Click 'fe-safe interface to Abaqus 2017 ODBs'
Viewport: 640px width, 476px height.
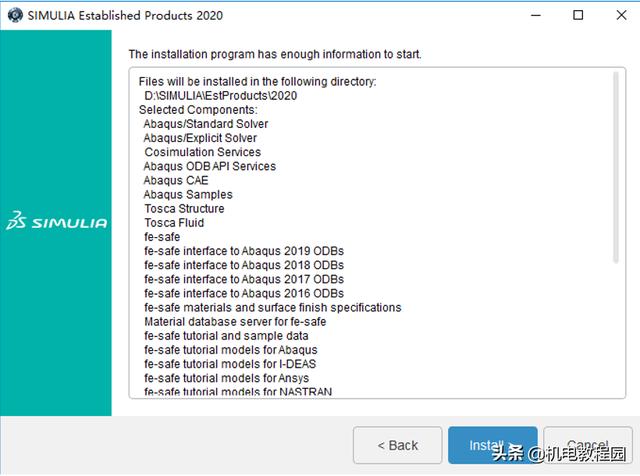(244, 279)
